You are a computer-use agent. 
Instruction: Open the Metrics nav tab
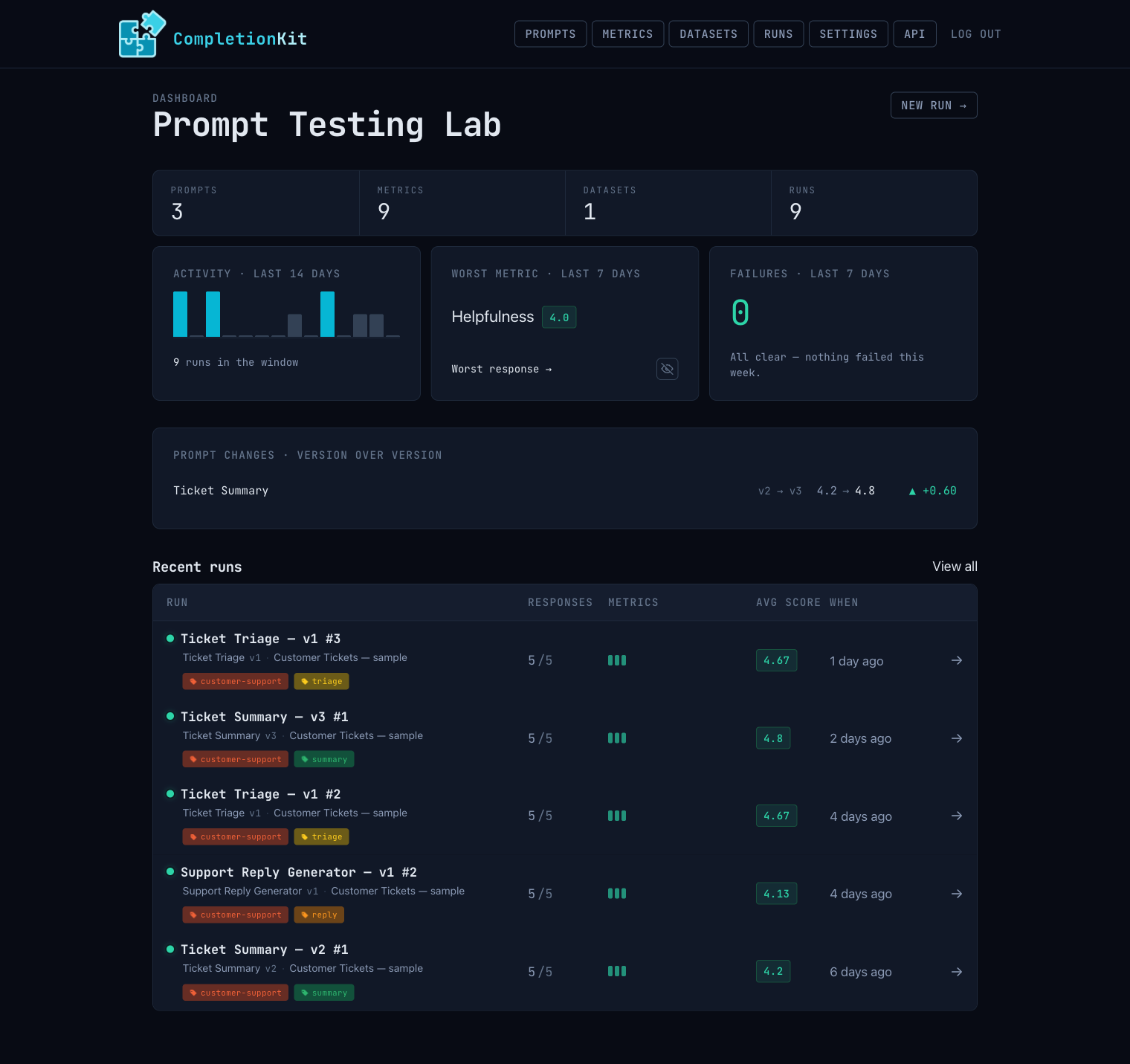pos(627,34)
